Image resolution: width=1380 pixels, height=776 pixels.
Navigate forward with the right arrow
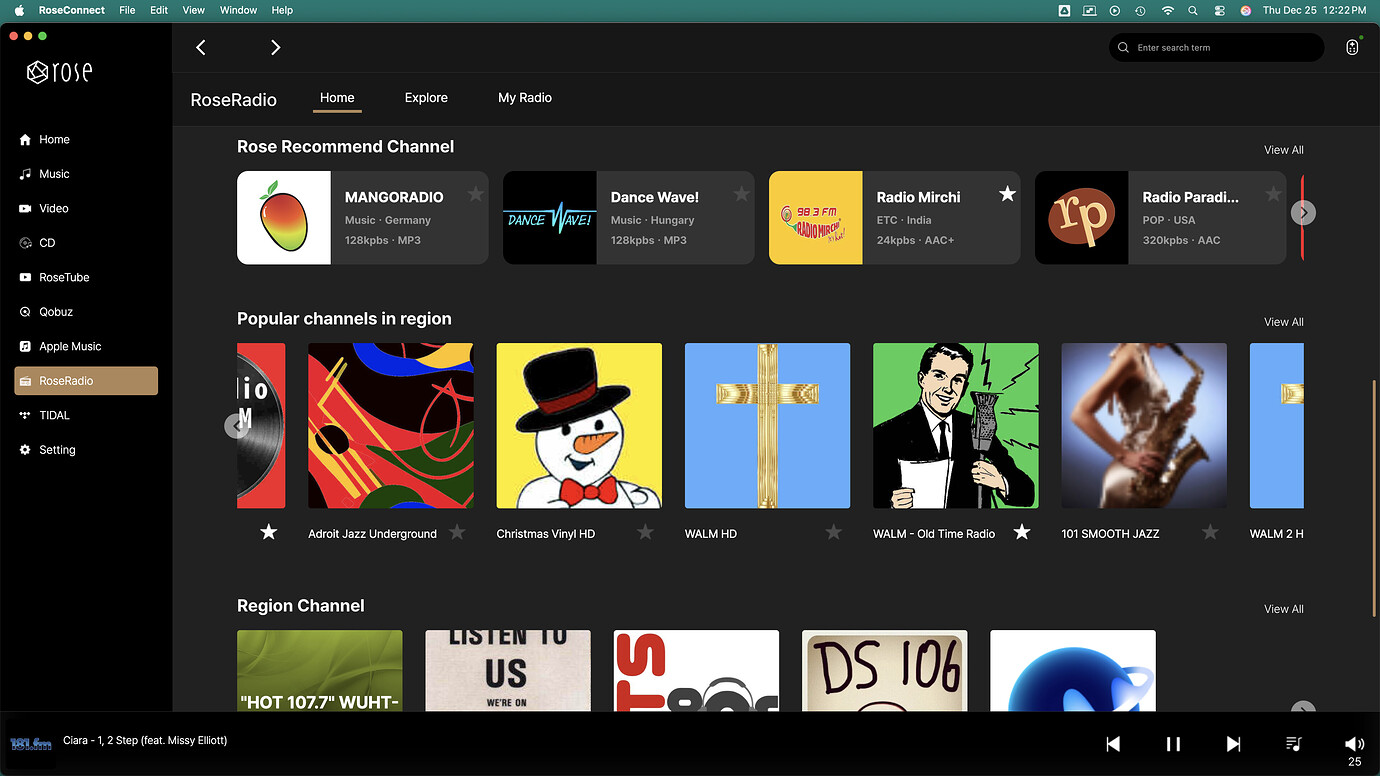(x=276, y=47)
